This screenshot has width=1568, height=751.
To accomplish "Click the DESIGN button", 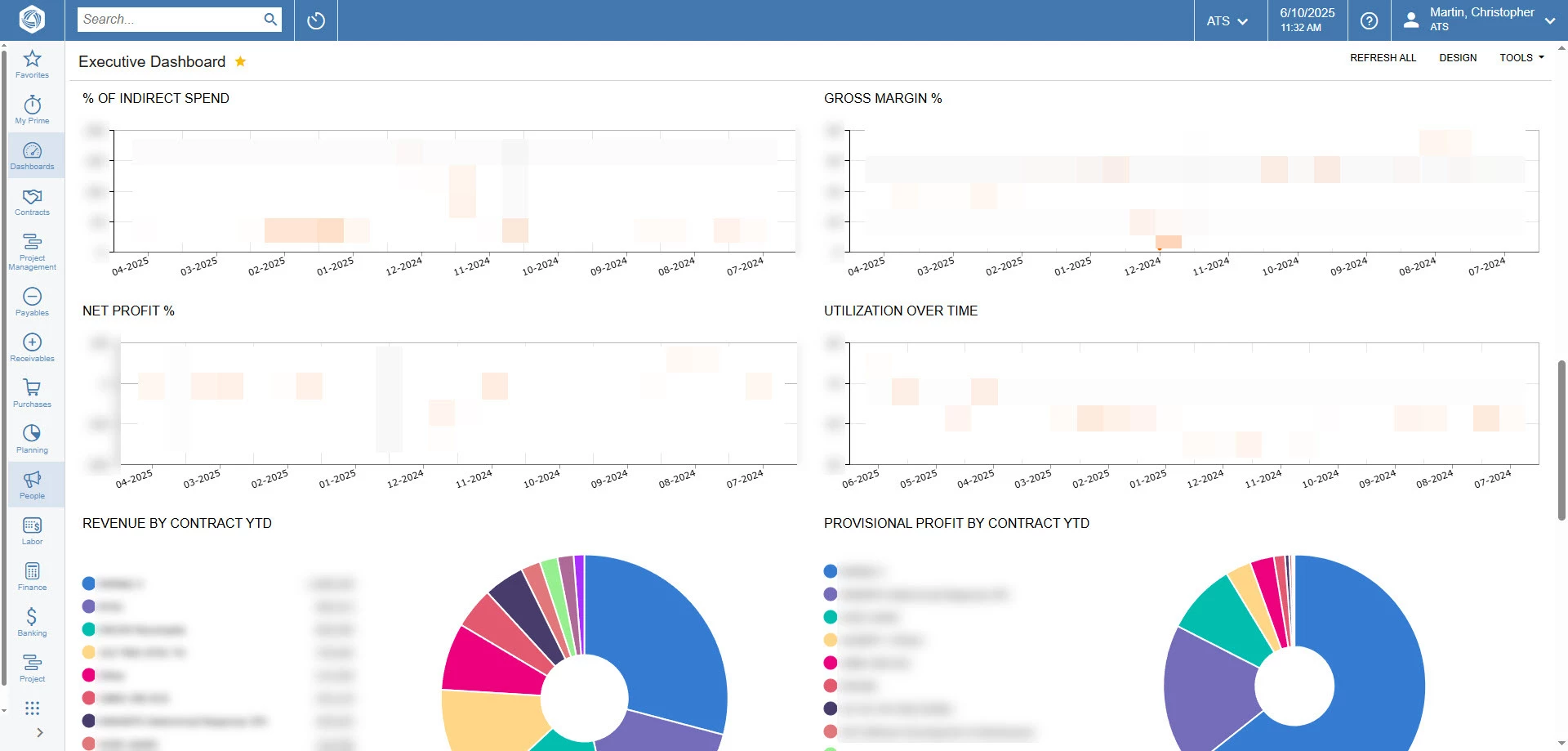I will click(x=1458, y=58).
